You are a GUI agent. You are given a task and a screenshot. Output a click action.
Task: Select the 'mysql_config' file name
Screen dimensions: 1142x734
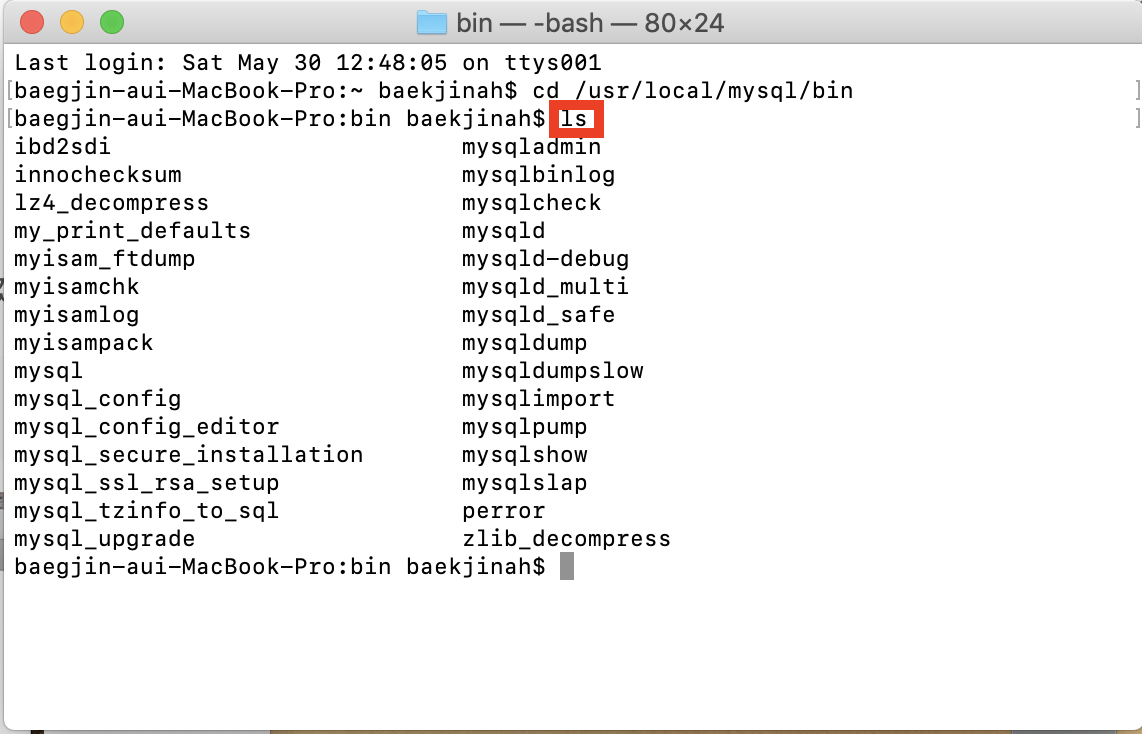click(x=98, y=399)
